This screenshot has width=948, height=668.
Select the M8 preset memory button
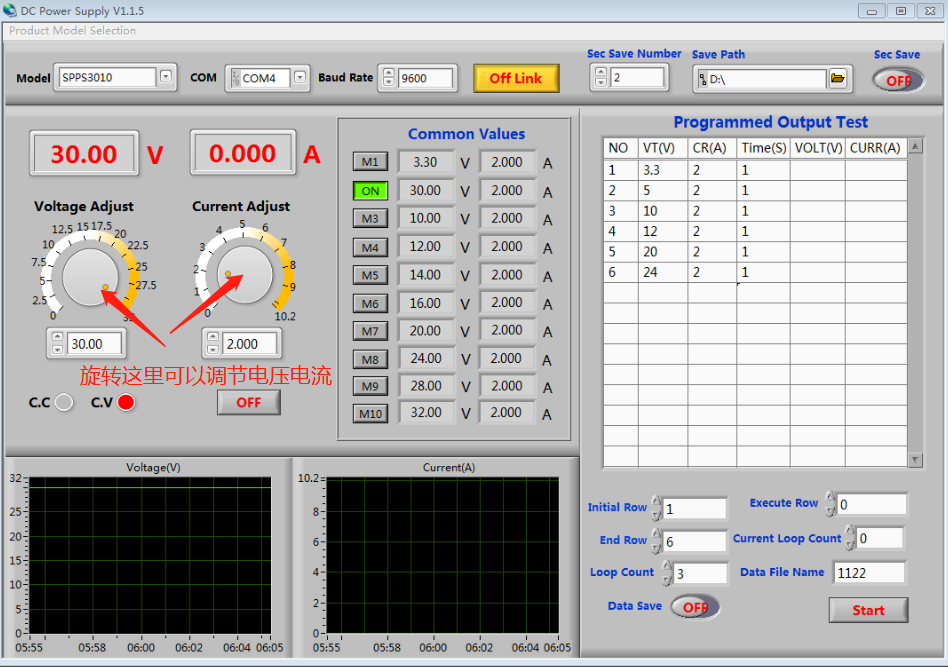(x=370, y=359)
